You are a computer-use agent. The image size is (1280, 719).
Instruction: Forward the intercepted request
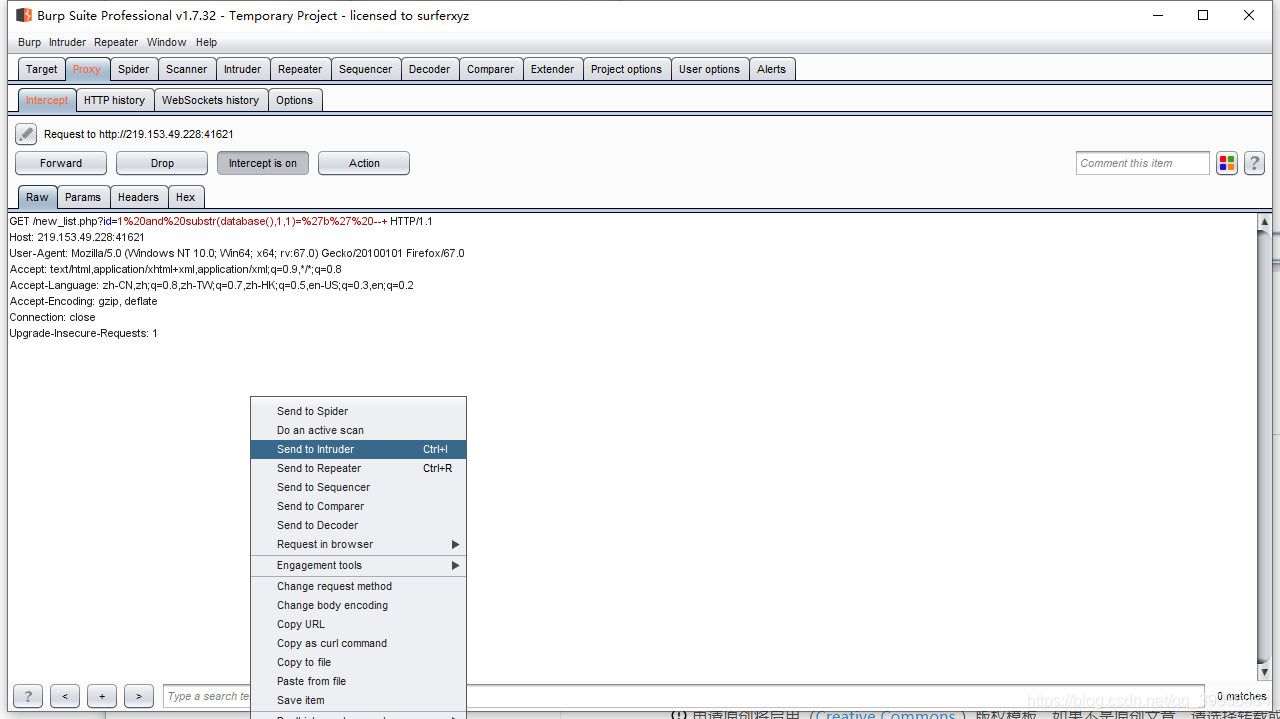click(x=61, y=163)
